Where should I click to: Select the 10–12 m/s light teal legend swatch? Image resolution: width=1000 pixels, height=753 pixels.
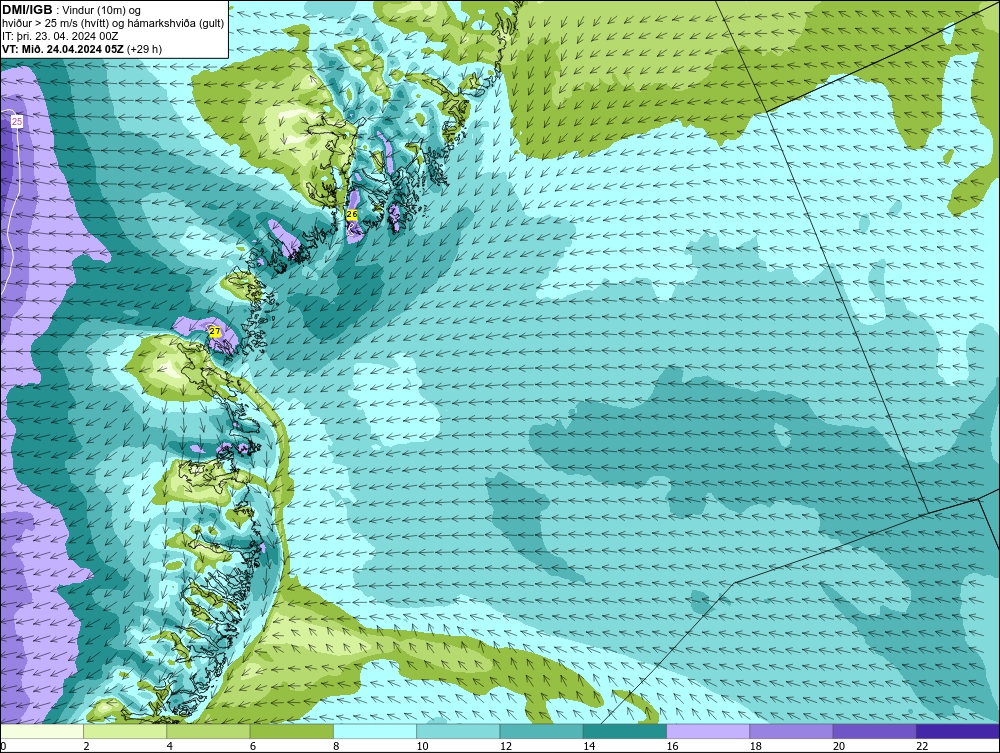tap(458, 731)
